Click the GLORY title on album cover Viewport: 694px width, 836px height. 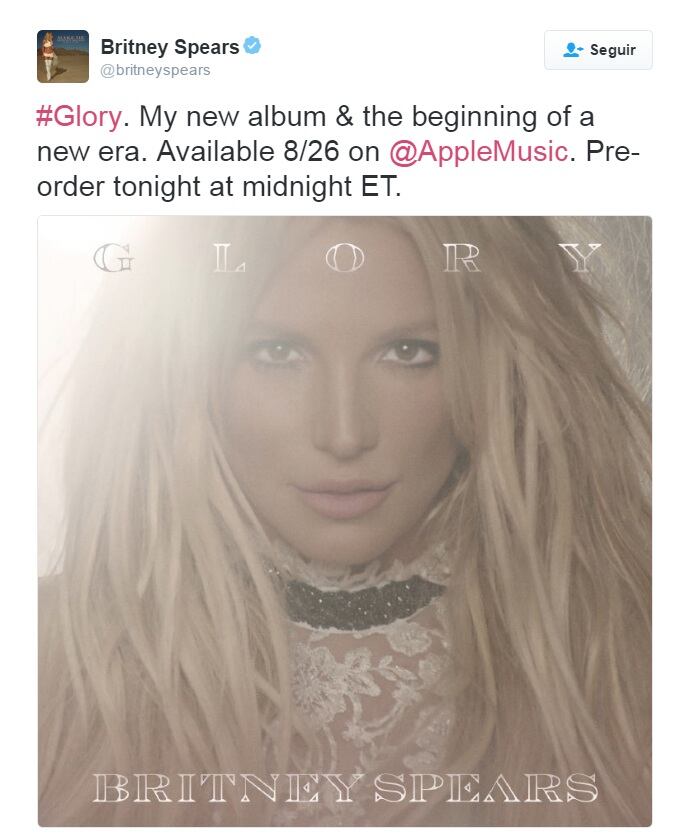point(347,258)
